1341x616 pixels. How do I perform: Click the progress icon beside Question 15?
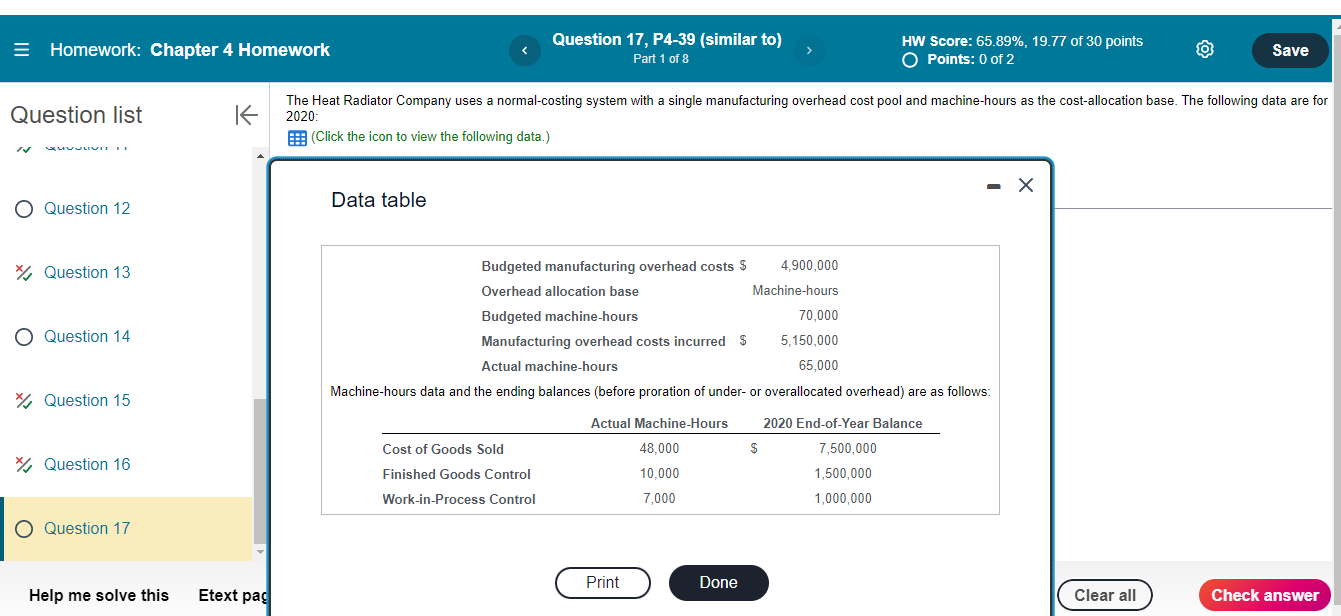tap(22, 400)
